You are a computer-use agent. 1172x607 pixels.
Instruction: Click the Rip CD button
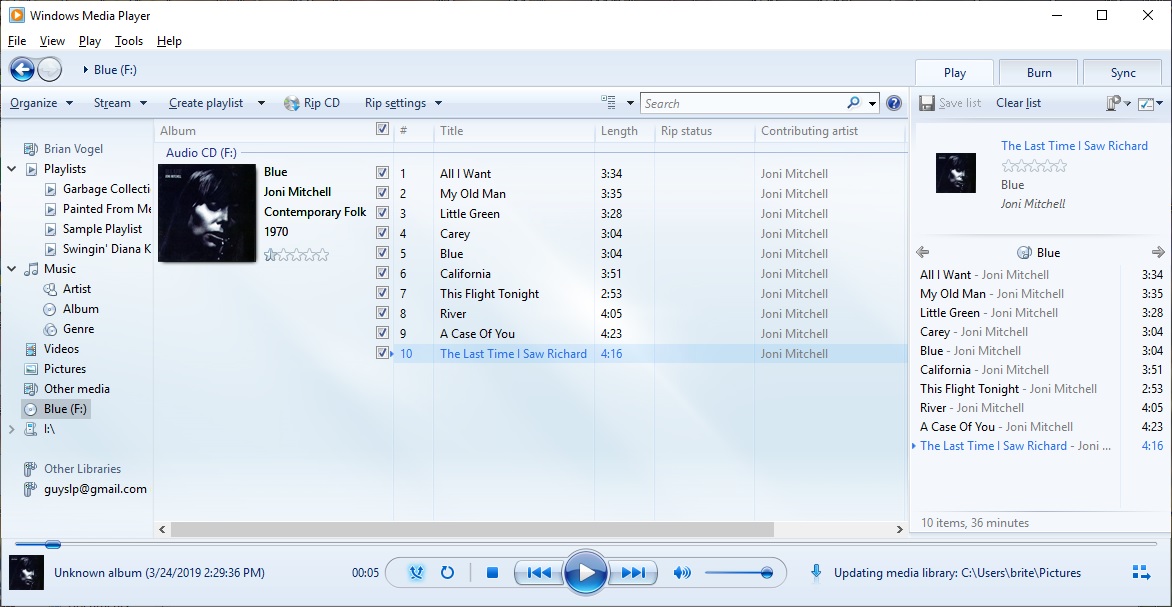pyautogui.click(x=312, y=103)
